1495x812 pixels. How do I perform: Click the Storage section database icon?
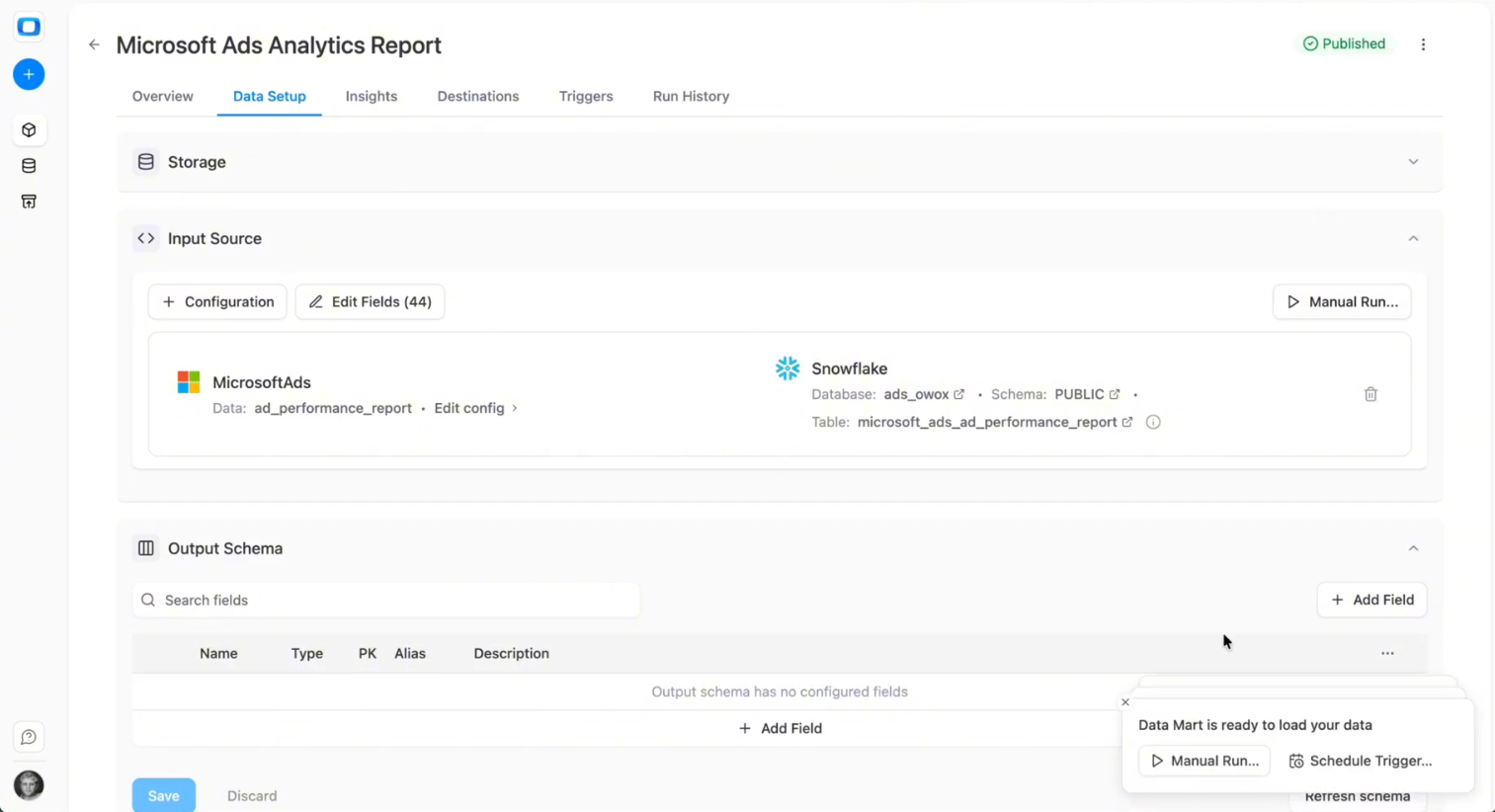[146, 162]
